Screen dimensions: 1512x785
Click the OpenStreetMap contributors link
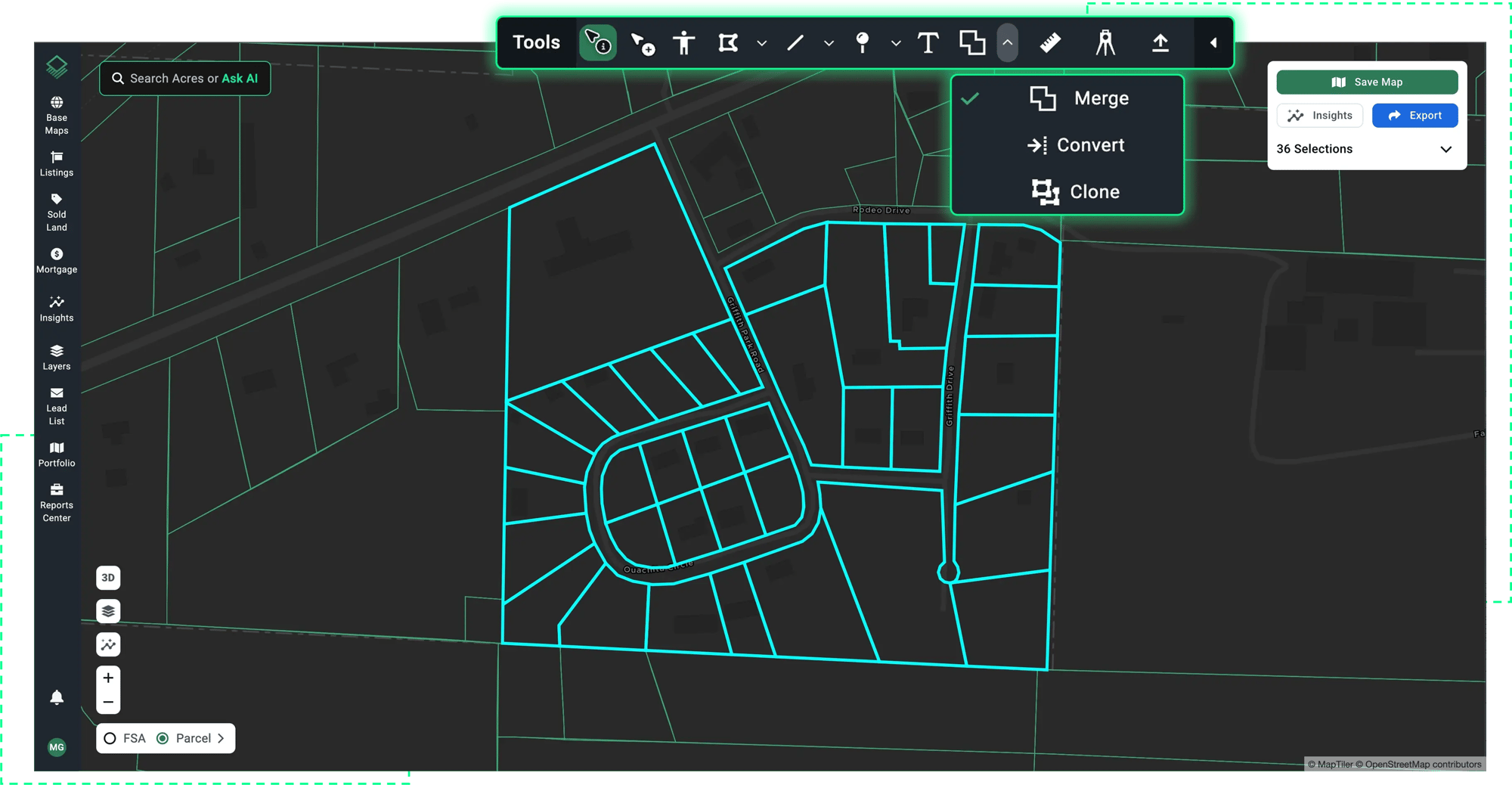[x=1418, y=765]
